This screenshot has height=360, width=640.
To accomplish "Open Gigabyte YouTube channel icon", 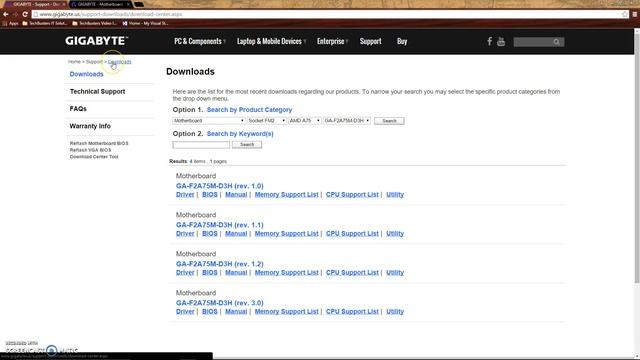I will 501,41.
